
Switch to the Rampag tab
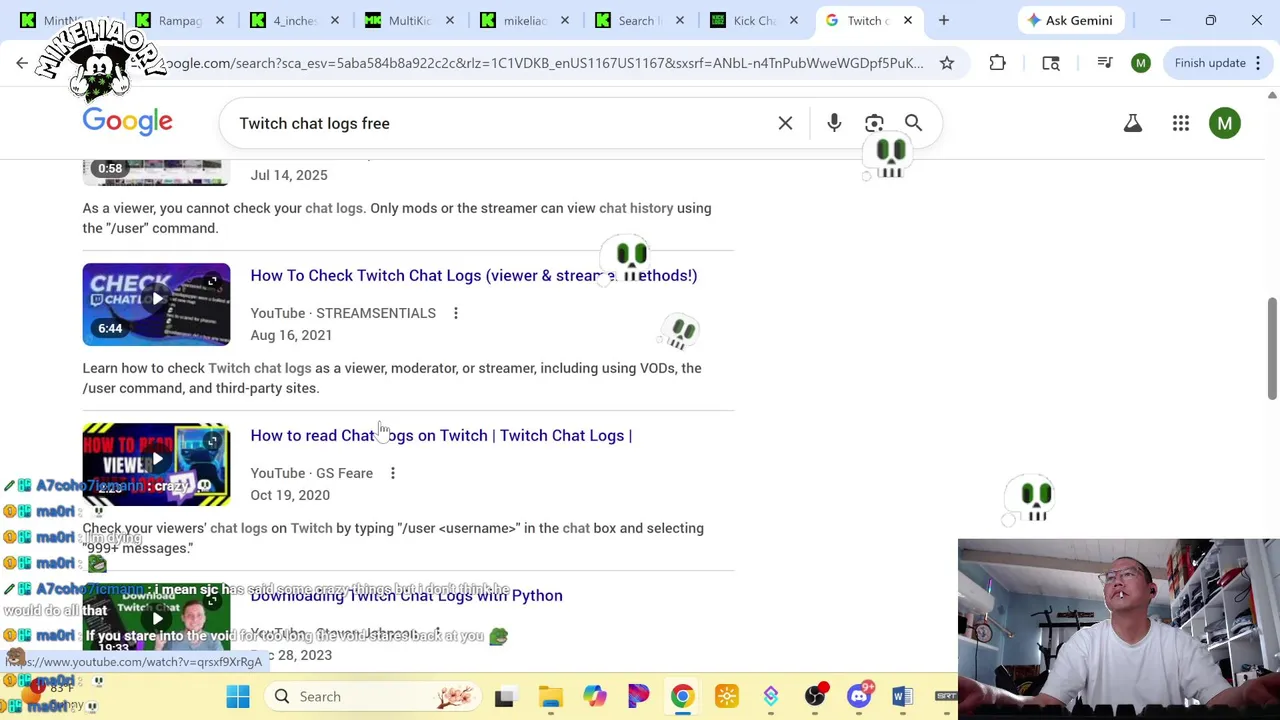click(x=170, y=20)
